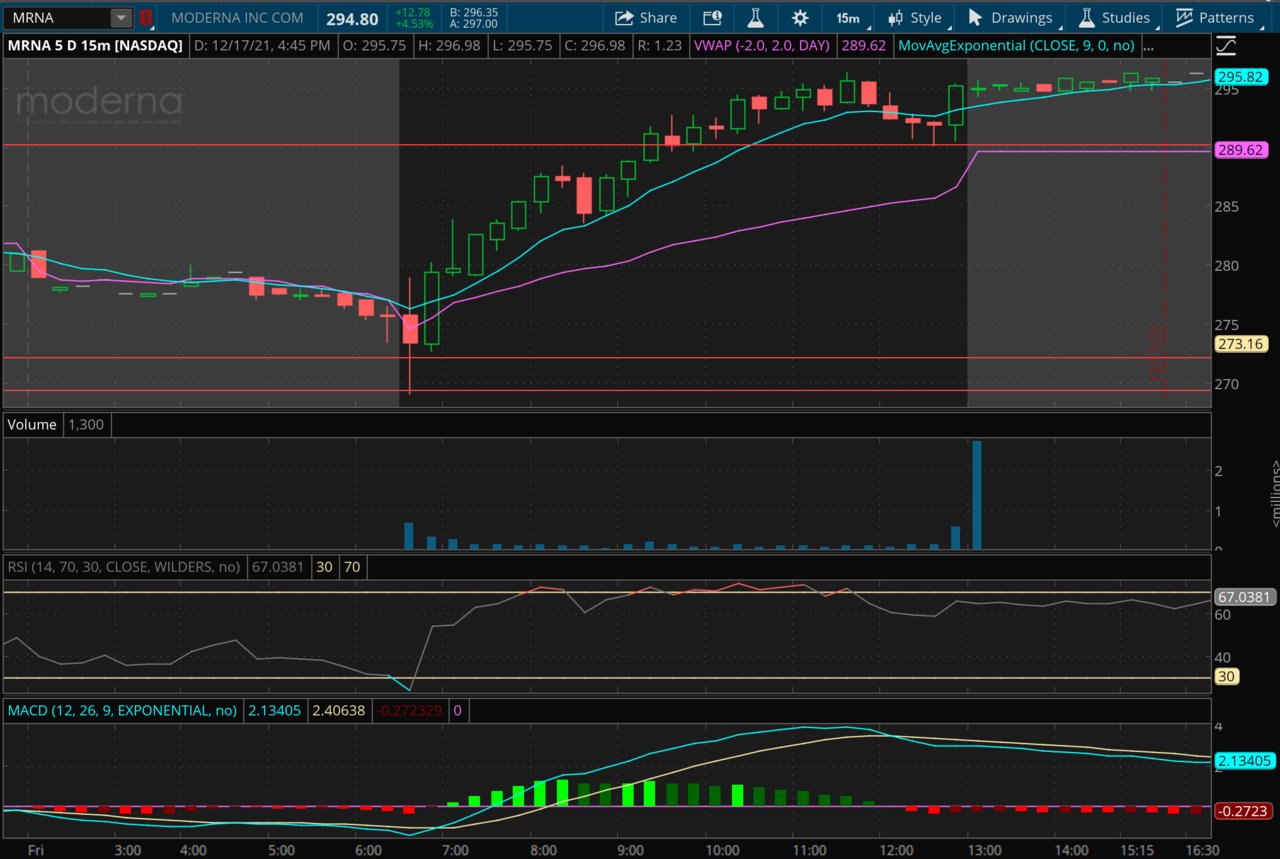Click the date field D: 12/17/21, 4:45 PM

[263, 46]
